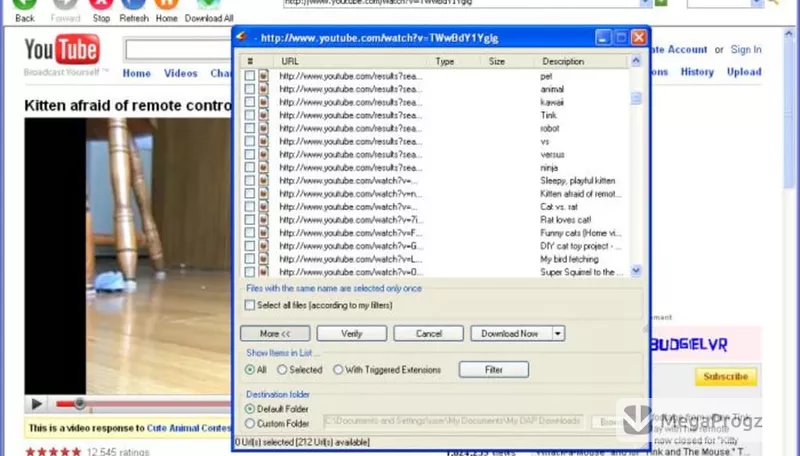Click the YouTube search input field

(178, 50)
